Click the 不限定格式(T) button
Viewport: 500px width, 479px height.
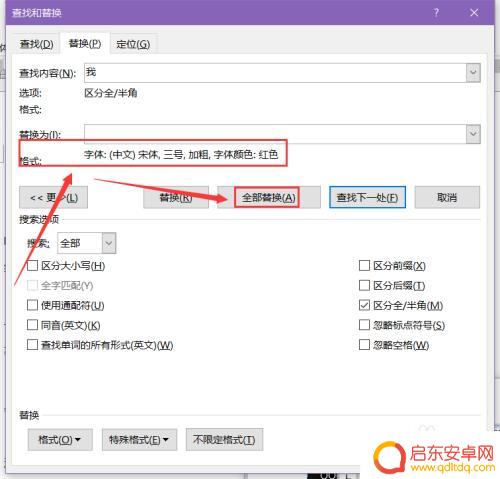(x=224, y=440)
